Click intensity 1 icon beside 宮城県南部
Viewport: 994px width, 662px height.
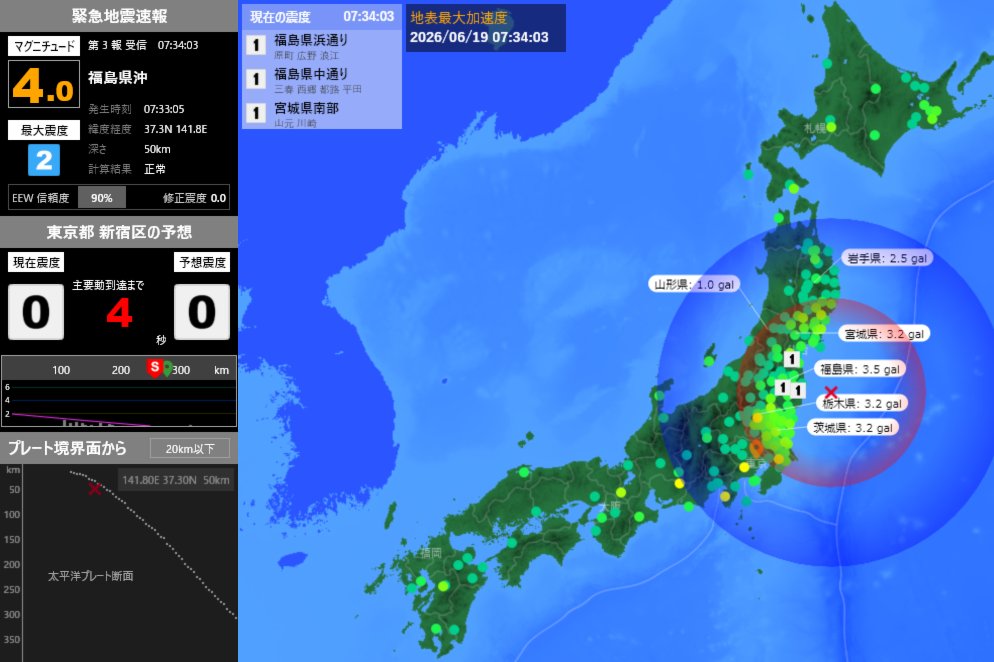coord(255,114)
